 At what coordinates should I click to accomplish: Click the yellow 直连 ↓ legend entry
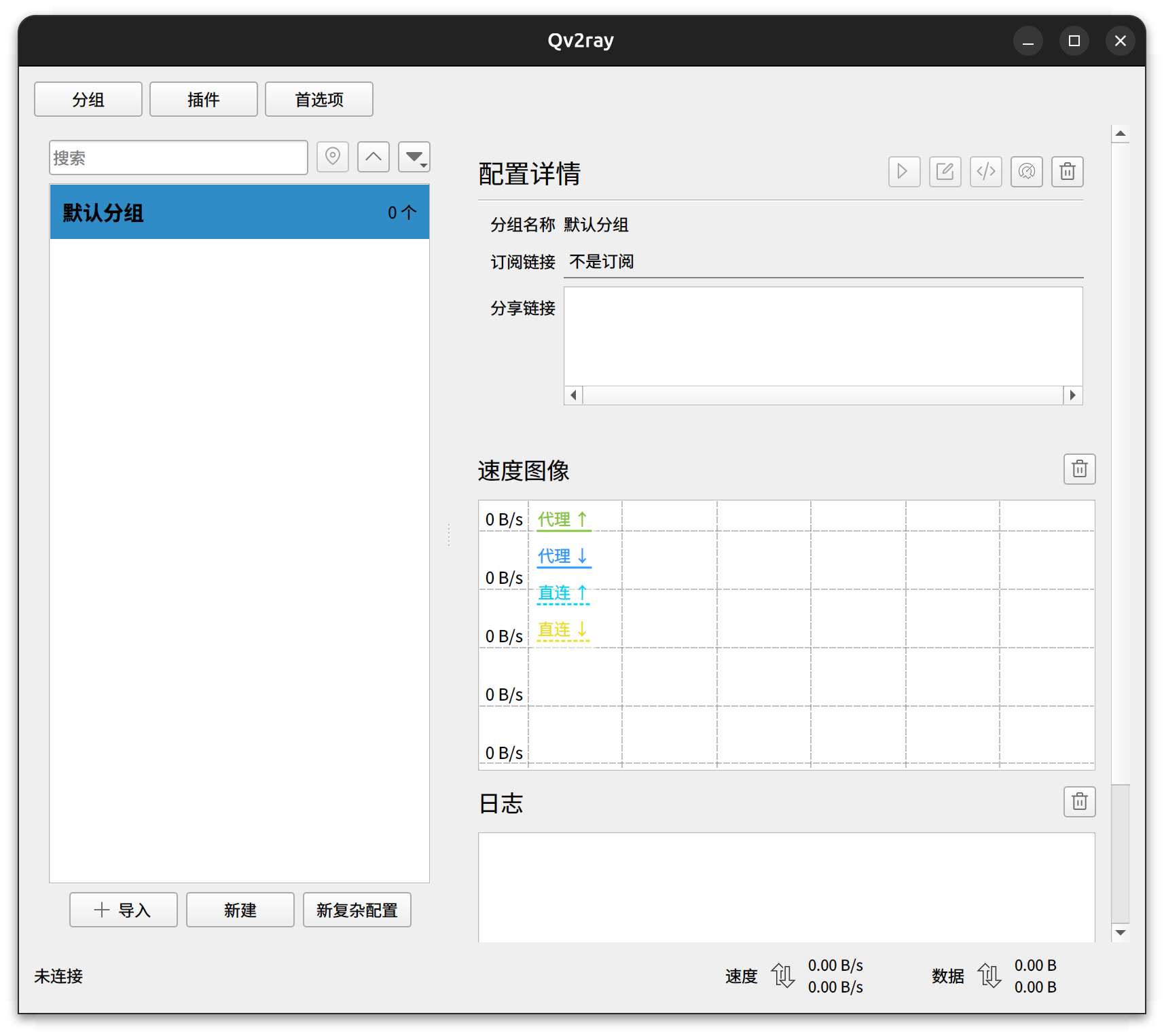563,630
